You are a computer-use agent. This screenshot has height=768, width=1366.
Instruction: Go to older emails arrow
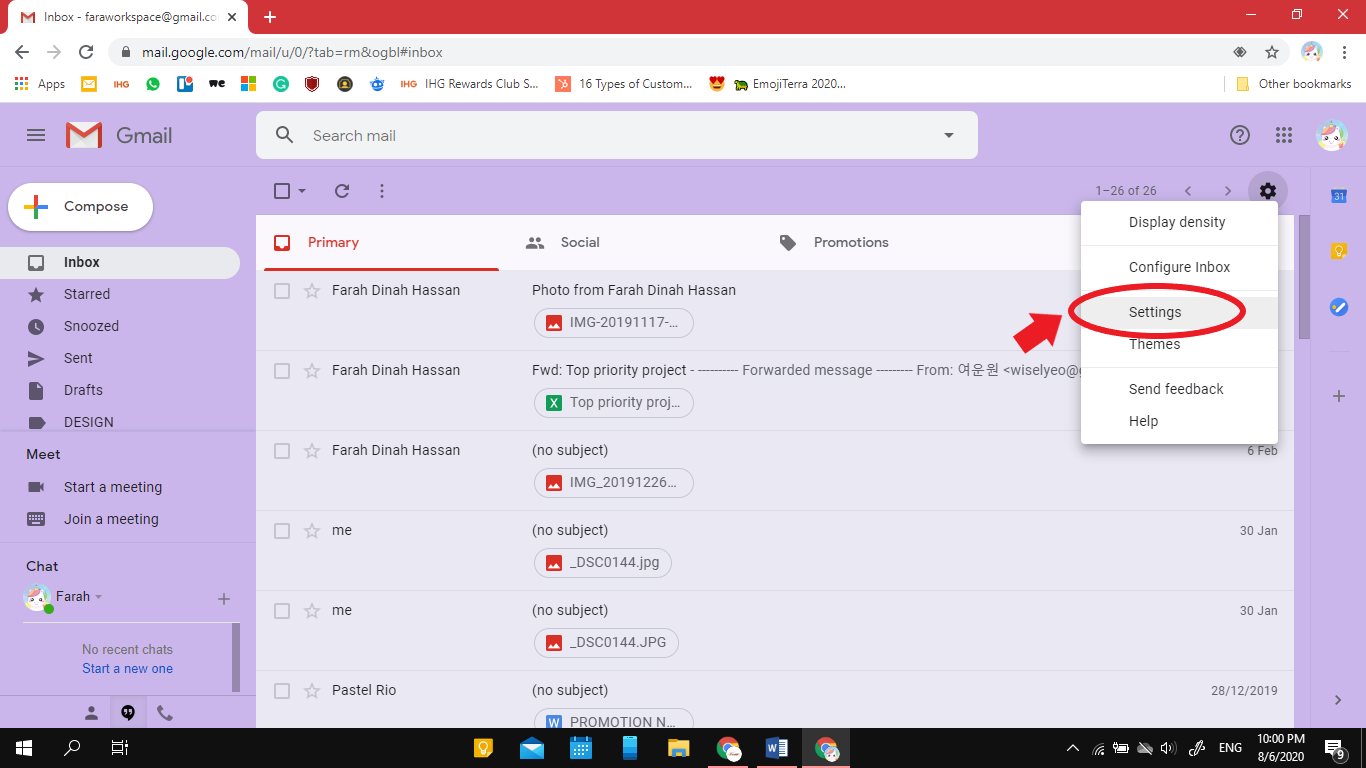[x=1228, y=191]
